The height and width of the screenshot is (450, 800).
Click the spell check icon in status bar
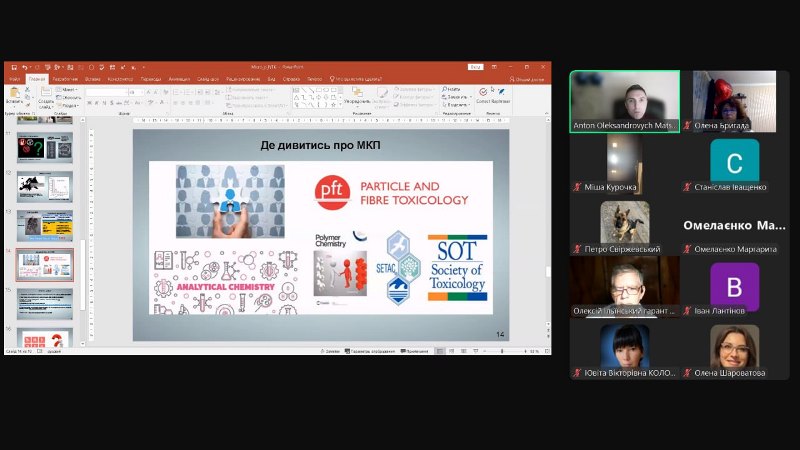[40, 351]
